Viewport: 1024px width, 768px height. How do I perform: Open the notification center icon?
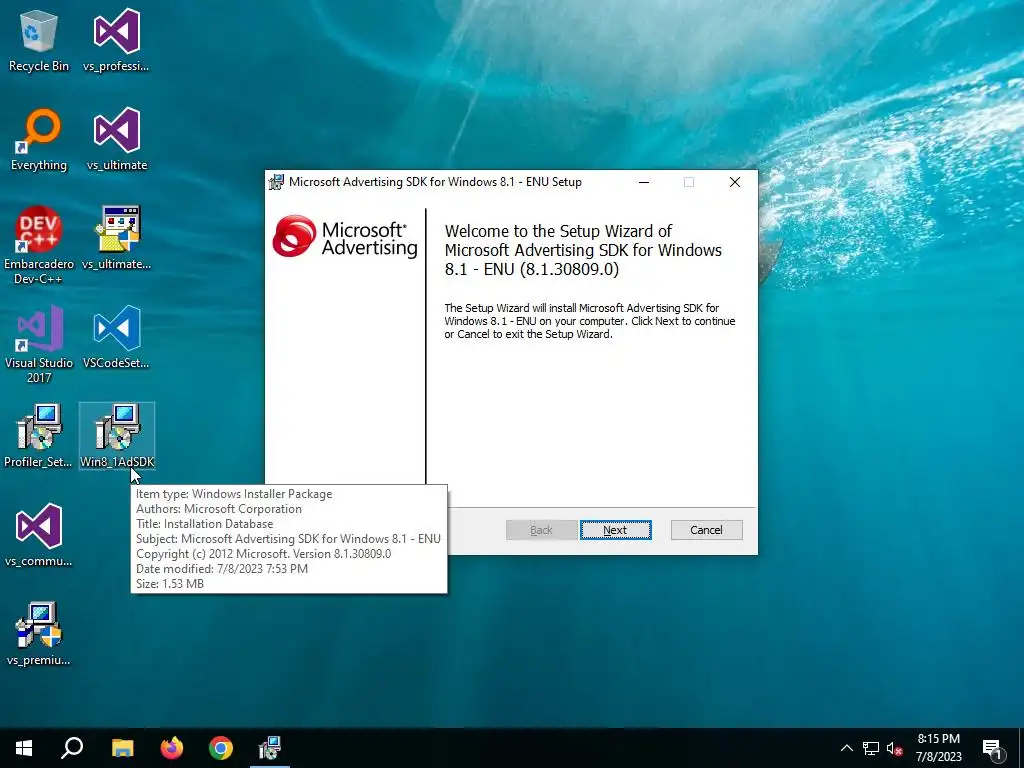tap(993, 748)
